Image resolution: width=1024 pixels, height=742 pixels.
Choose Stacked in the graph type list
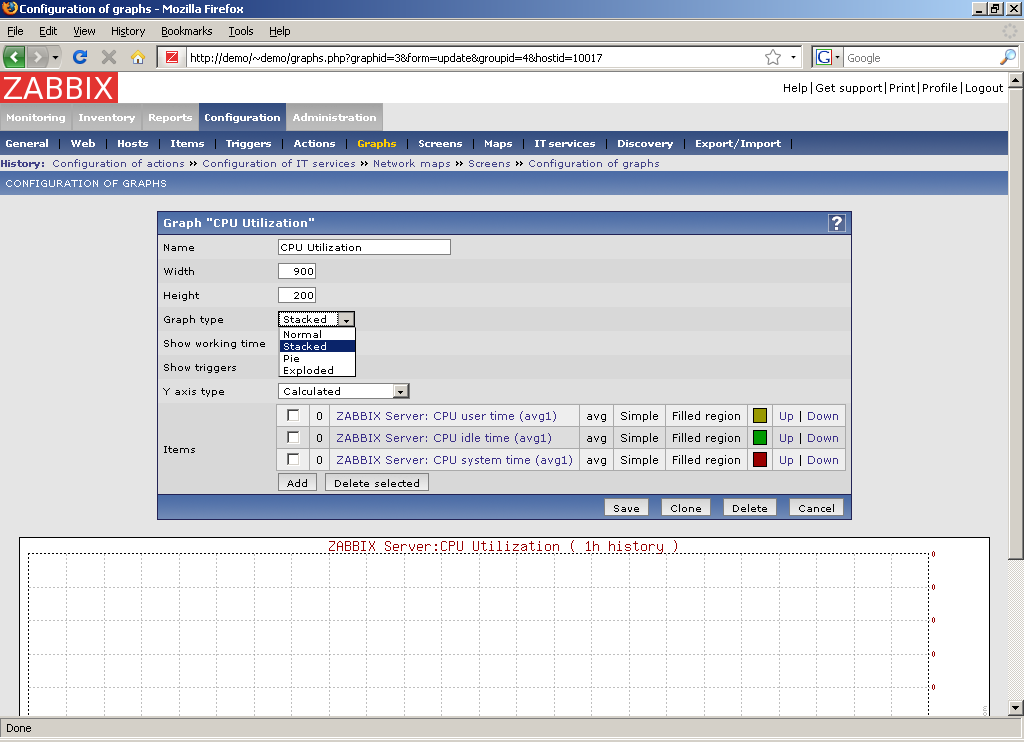[x=317, y=346]
